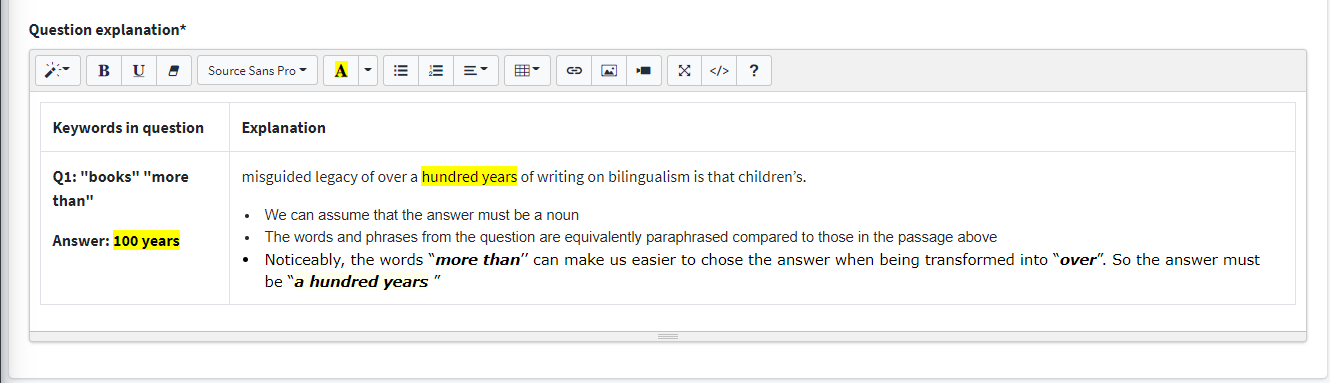Screen dimensions: 1330x383
Task: Click the eraser Remove Font Style icon
Action: (x=173, y=71)
